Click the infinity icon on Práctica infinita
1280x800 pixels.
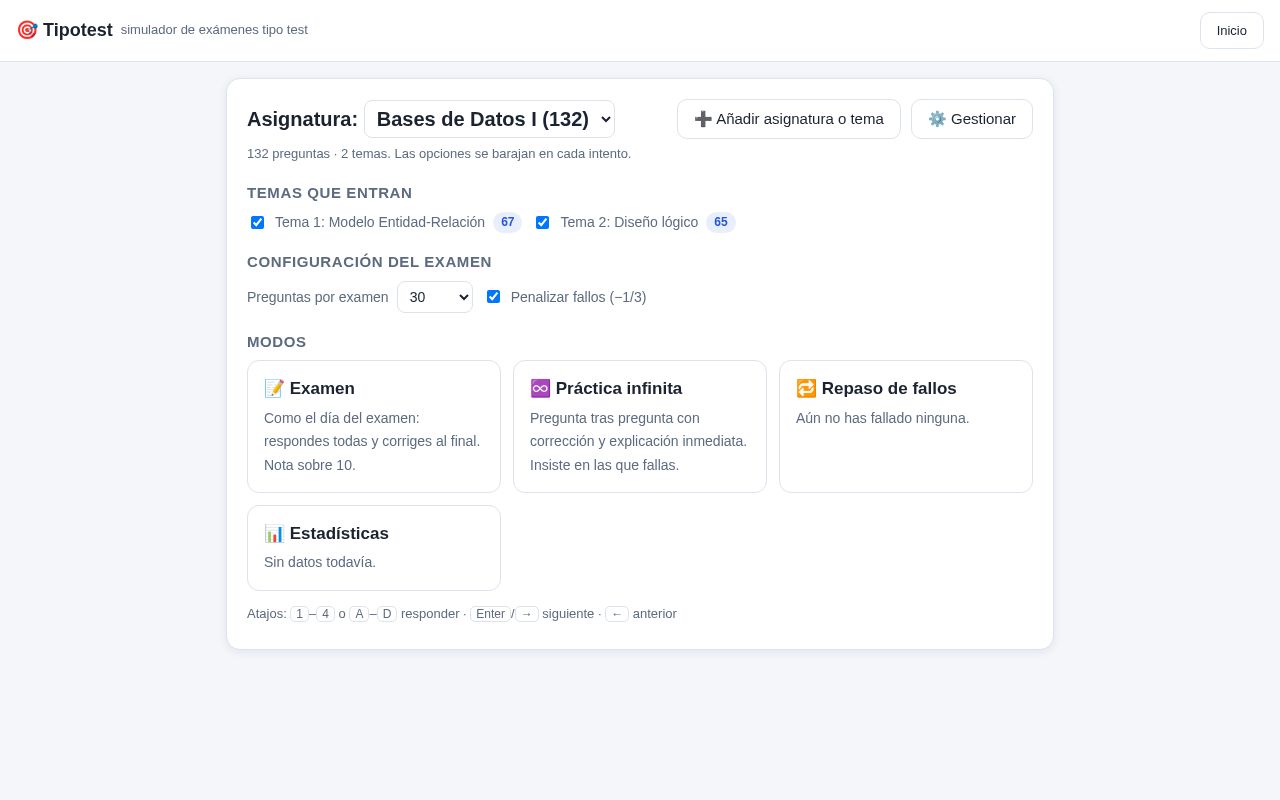pyautogui.click(x=540, y=389)
